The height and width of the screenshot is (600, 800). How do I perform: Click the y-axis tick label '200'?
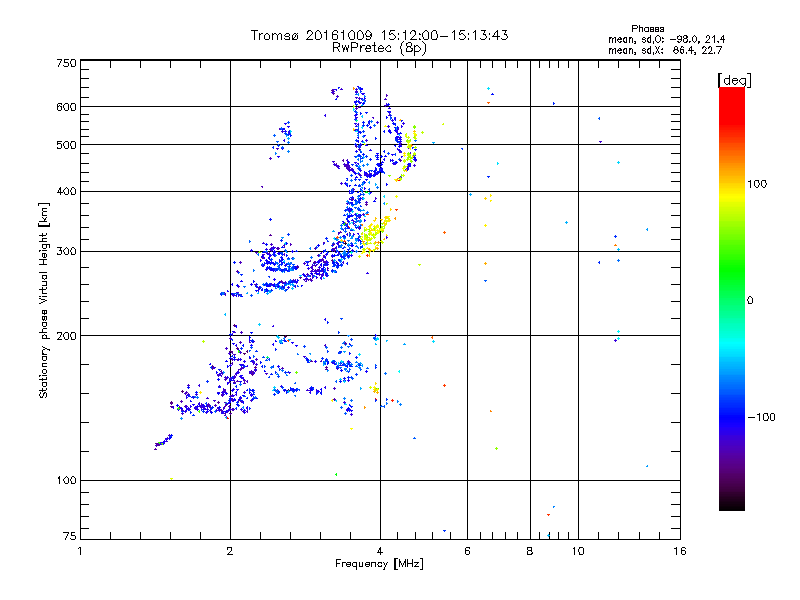(x=66, y=336)
